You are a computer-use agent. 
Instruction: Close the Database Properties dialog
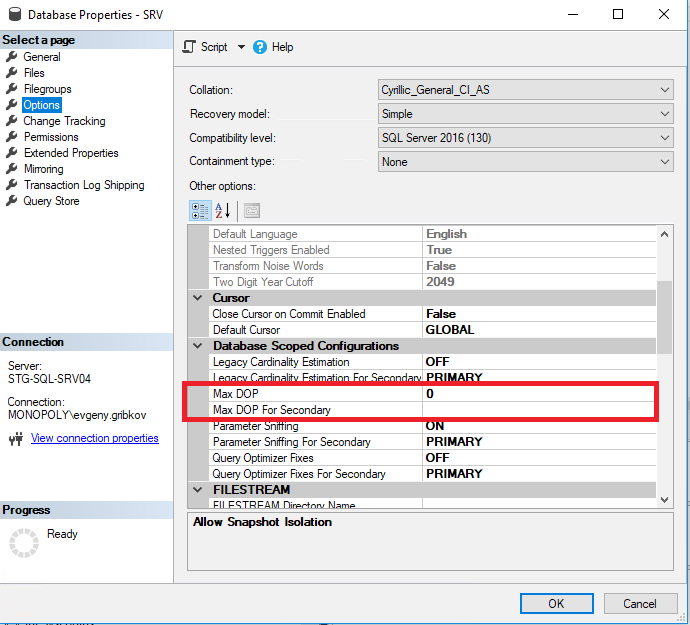coord(664,14)
